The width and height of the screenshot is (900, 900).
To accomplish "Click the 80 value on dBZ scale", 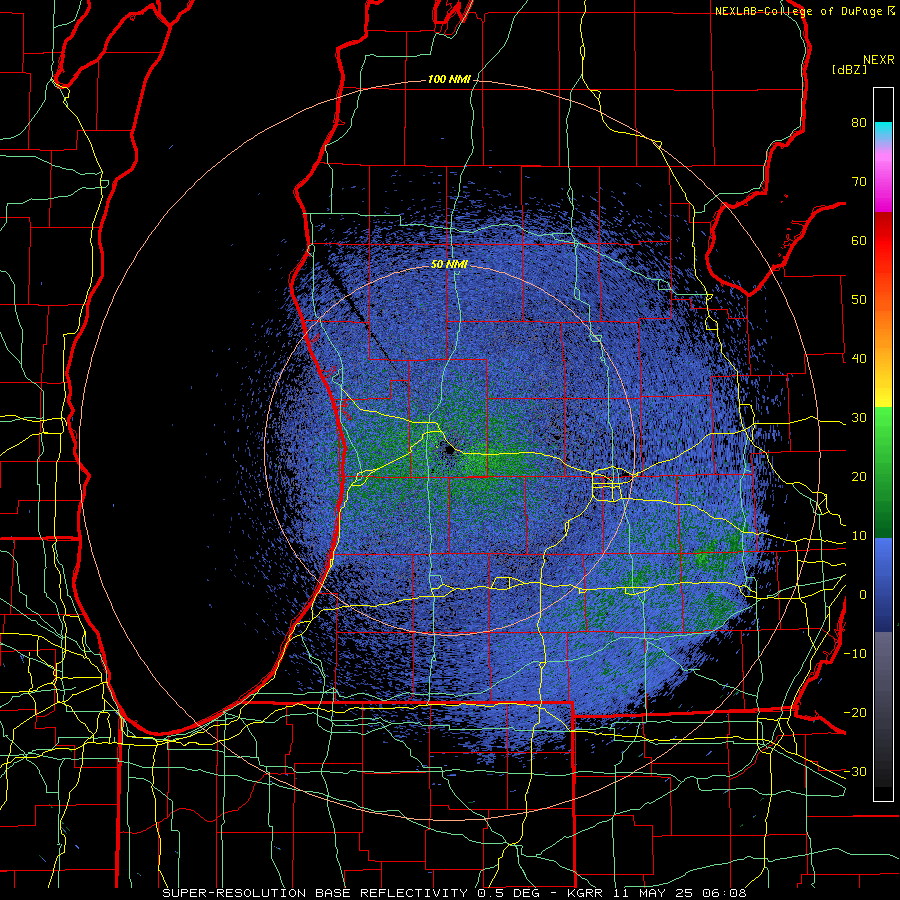I will coord(859,123).
